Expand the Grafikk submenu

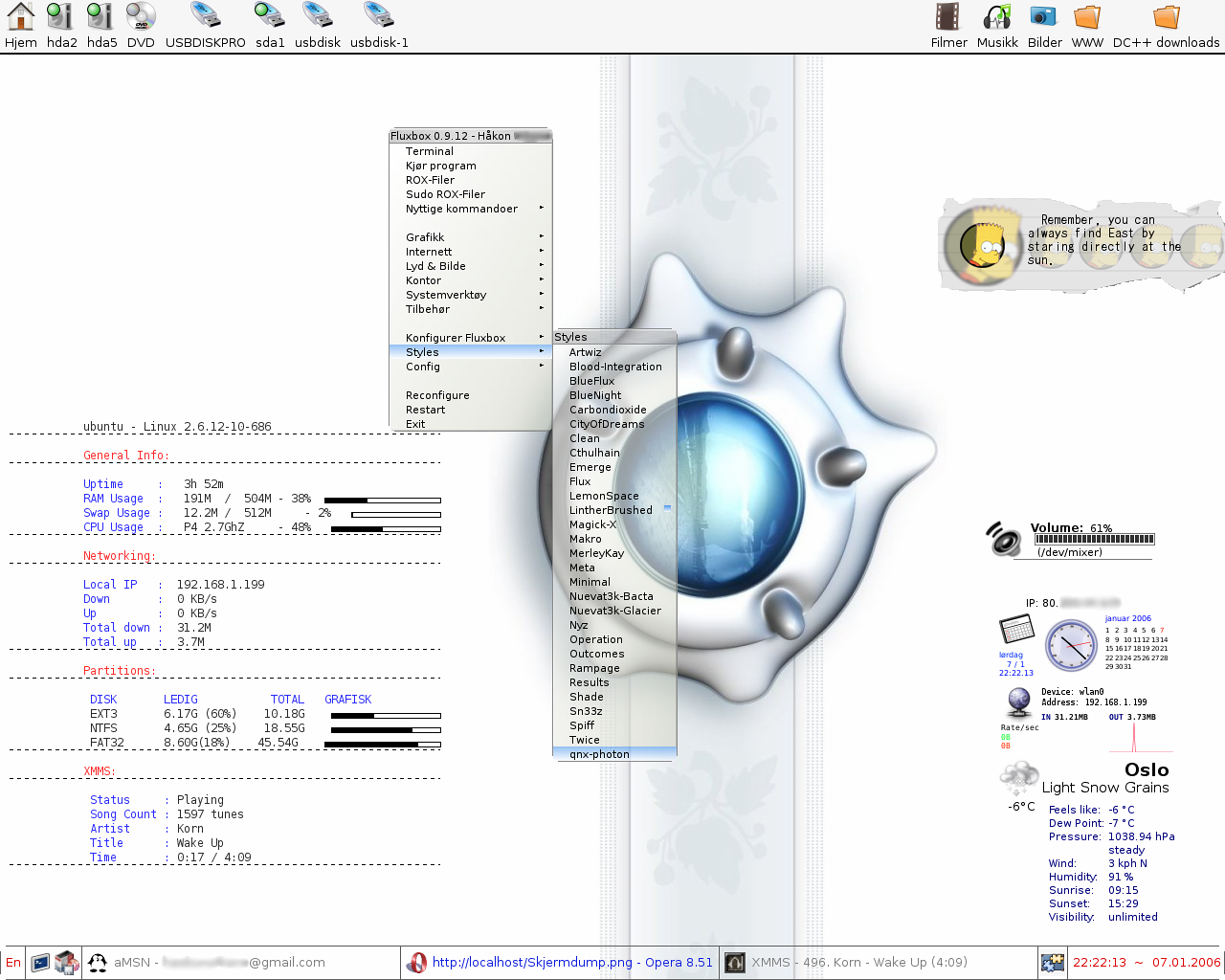click(x=471, y=237)
